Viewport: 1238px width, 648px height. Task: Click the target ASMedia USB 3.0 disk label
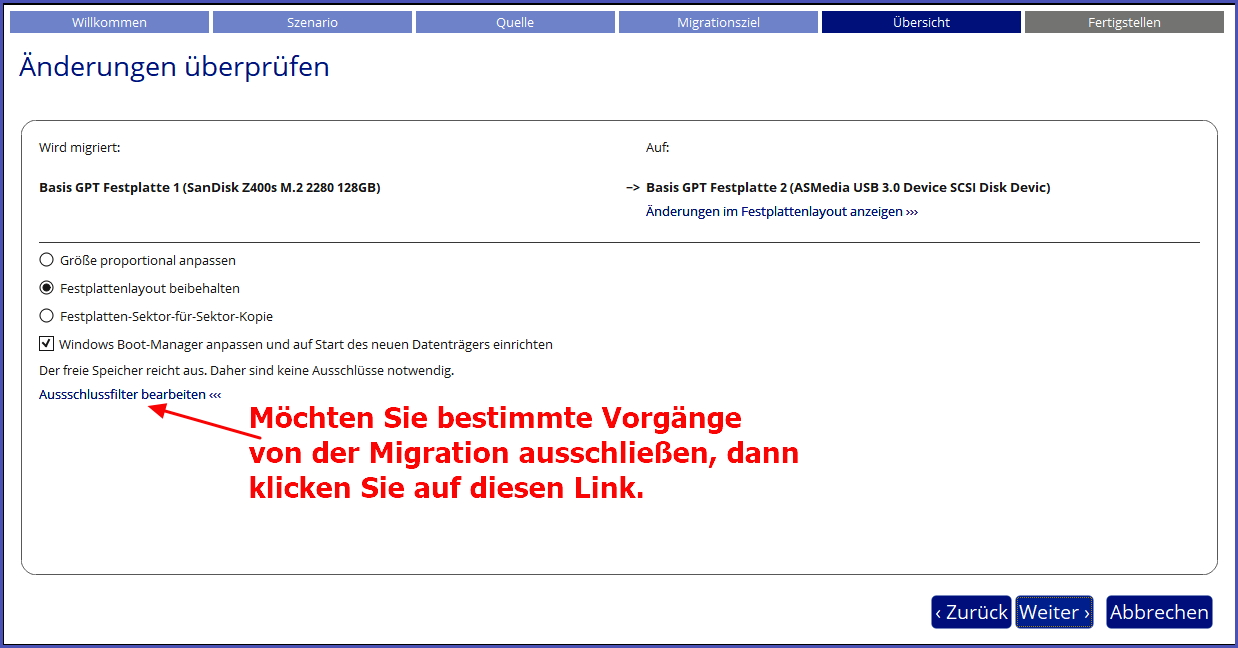[x=848, y=187]
